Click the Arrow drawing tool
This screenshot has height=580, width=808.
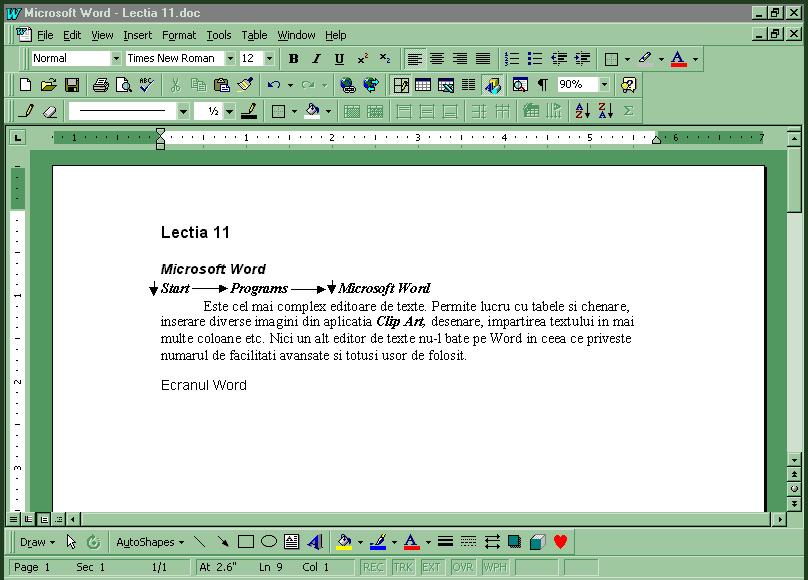click(223, 542)
